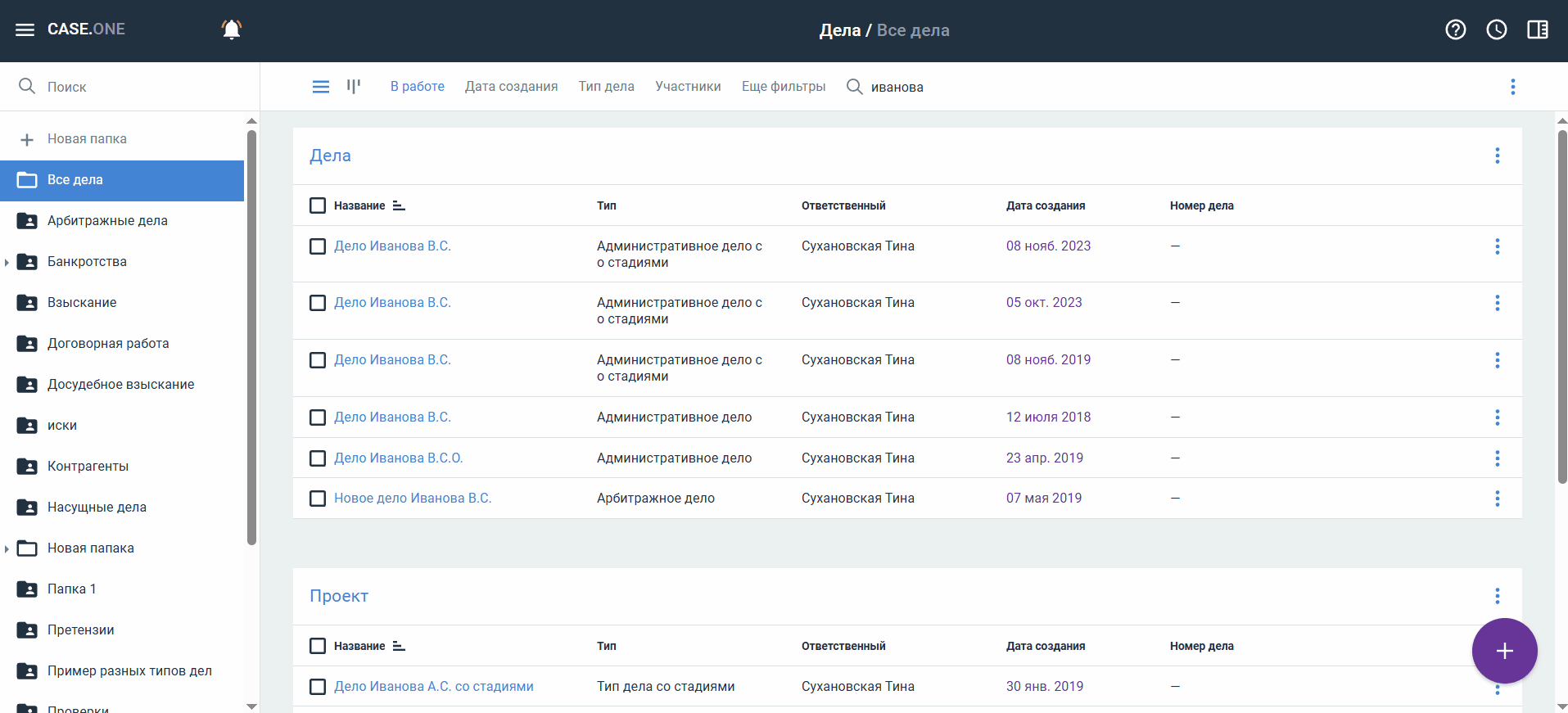
Task: Open the Новое дело Иванова В.С. link
Action: coord(413,499)
